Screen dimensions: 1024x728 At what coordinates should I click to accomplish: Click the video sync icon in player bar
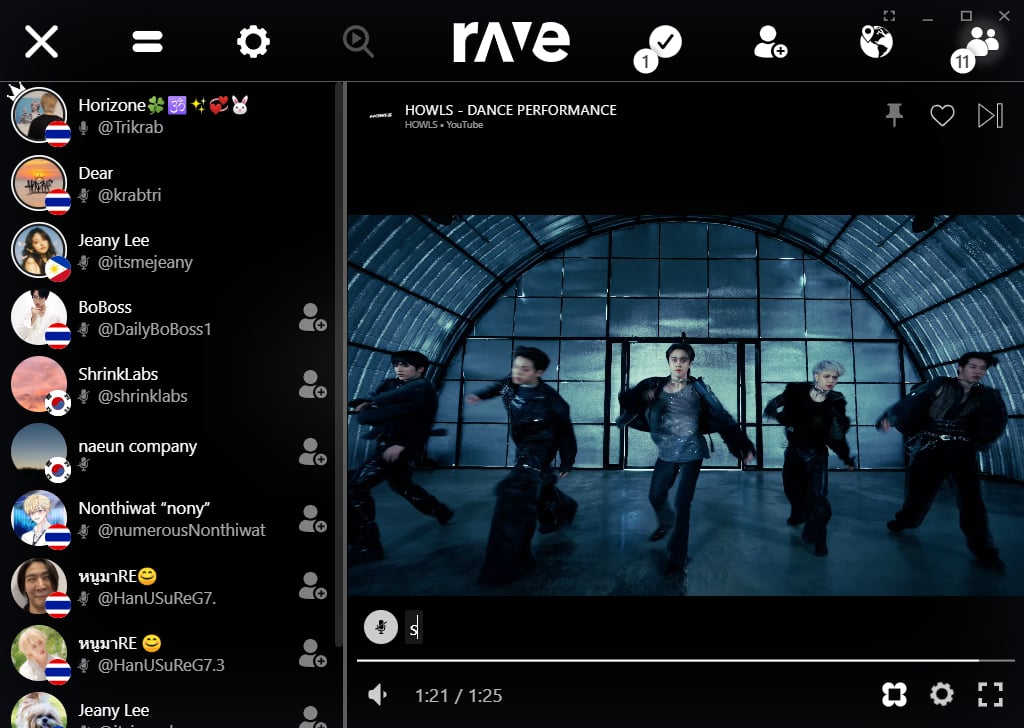coord(895,695)
